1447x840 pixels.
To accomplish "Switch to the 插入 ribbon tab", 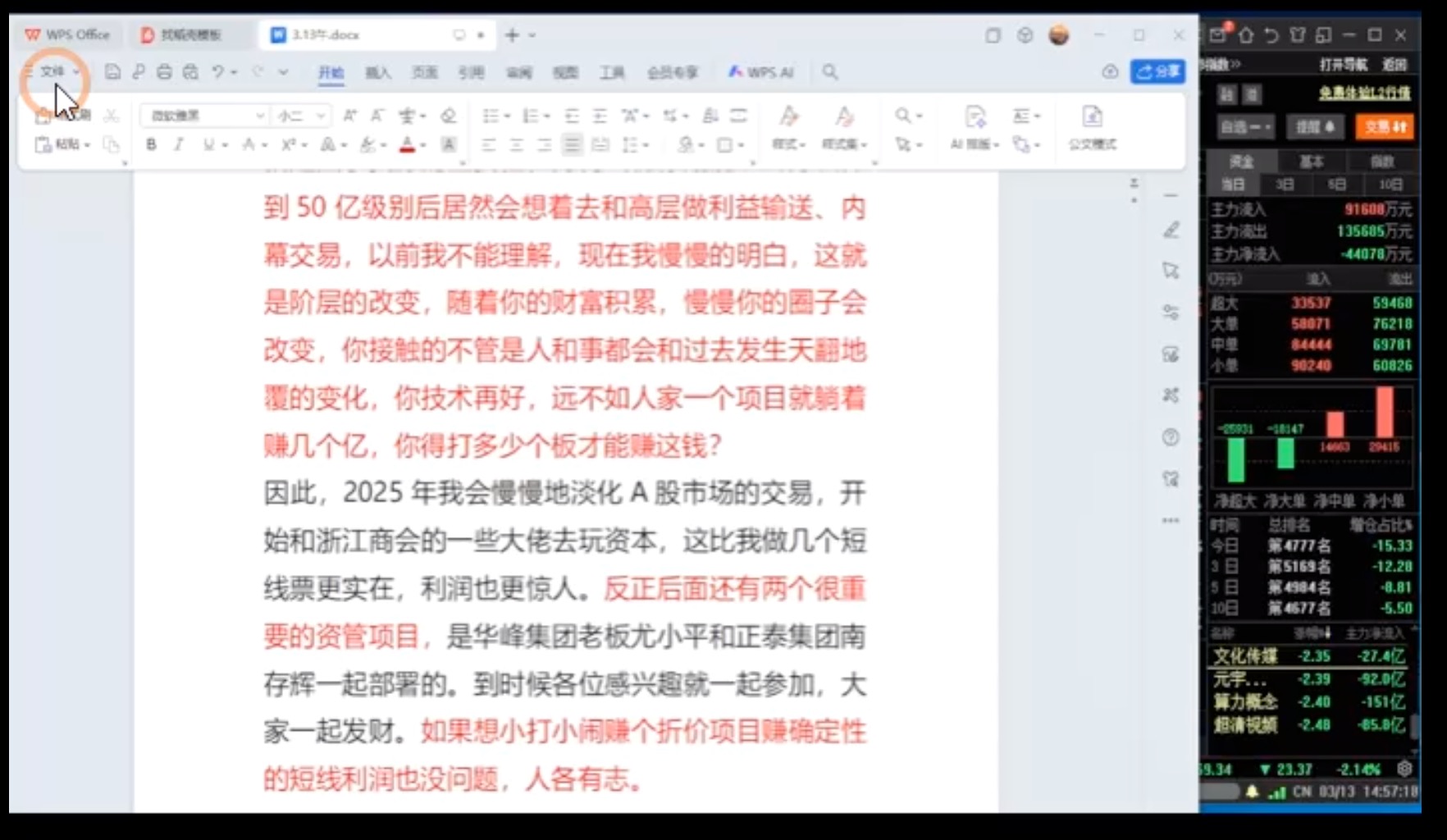I will pyautogui.click(x=377, y=72).
